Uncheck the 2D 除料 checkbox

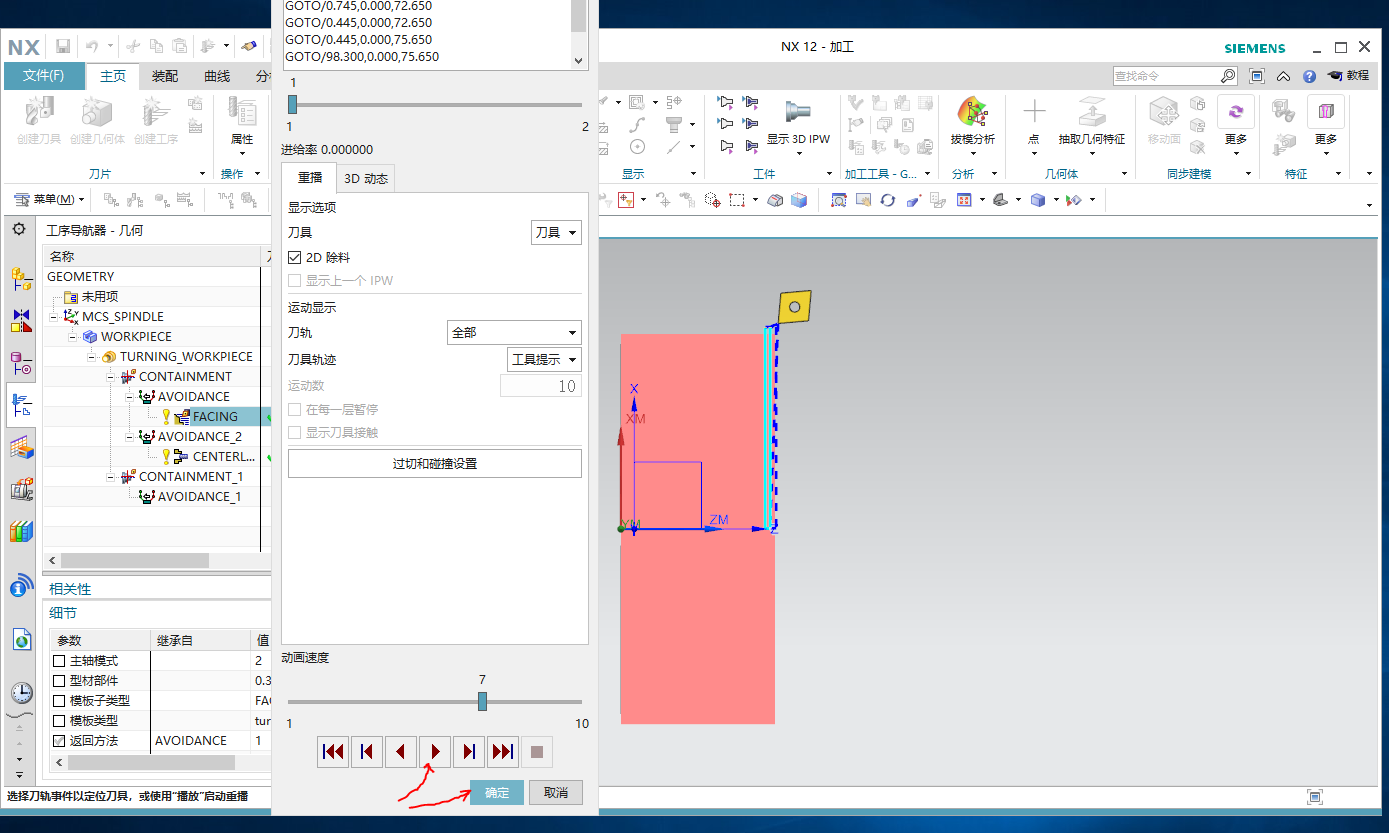(x=295, y=257)
